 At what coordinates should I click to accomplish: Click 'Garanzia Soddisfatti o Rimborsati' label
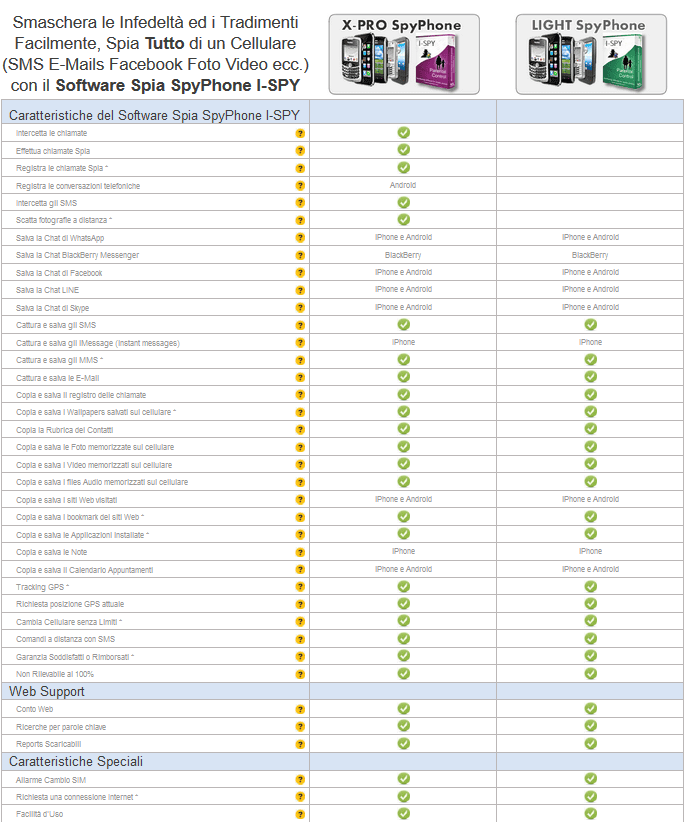click(x=75, y=657)
